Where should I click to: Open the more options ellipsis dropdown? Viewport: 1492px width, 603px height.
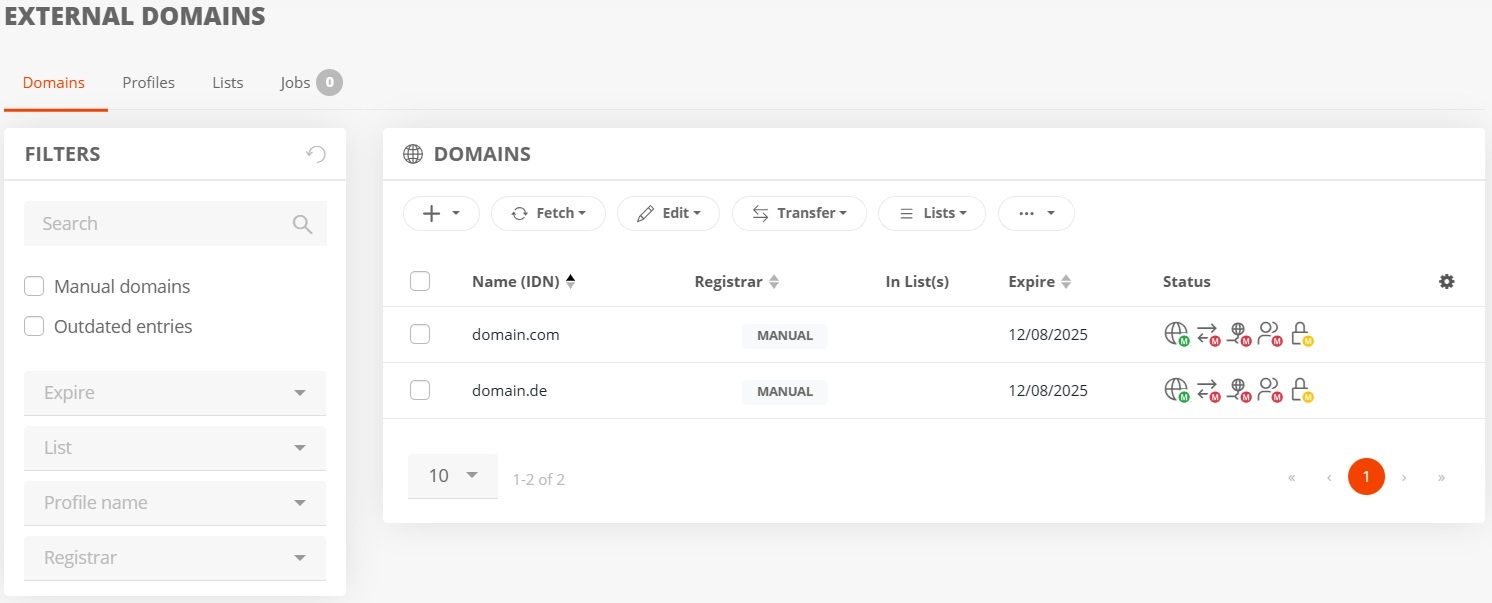pyautogui.click(x=1036, y=213)
